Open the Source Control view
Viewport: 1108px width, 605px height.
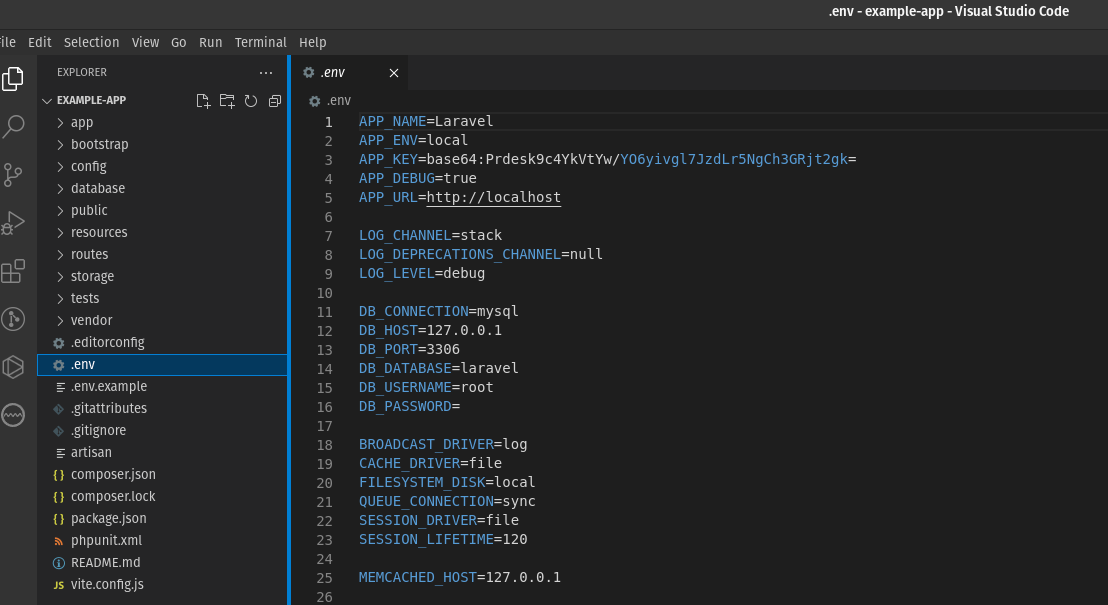[13, 175]
